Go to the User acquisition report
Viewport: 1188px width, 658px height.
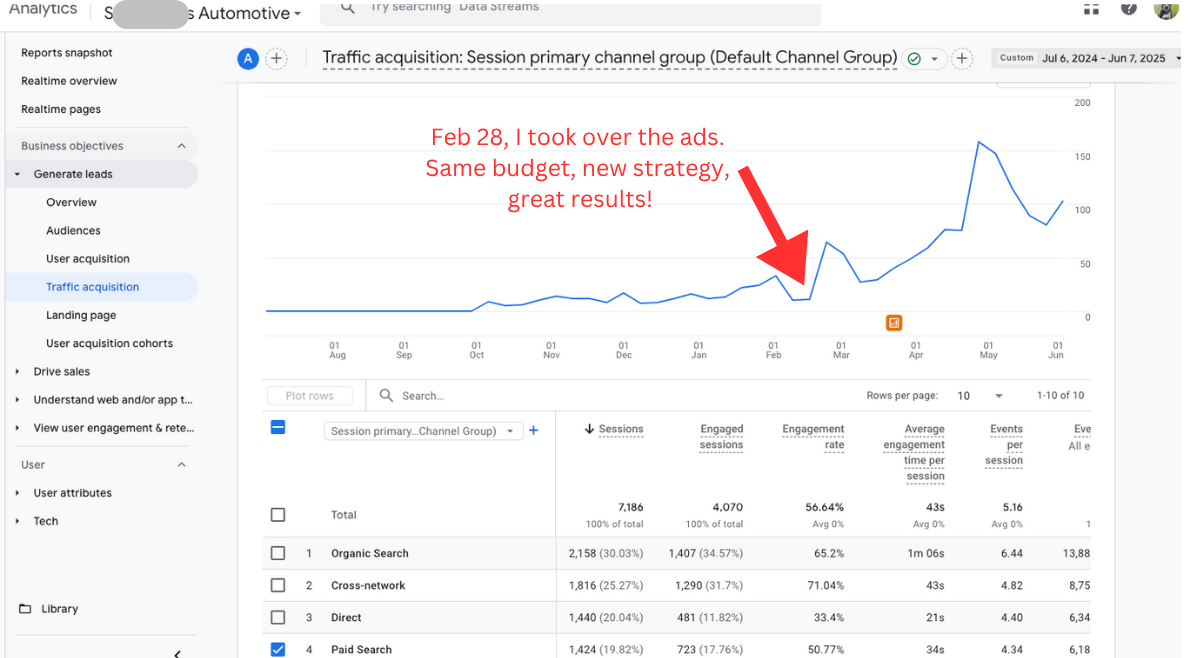click(88, 258)
